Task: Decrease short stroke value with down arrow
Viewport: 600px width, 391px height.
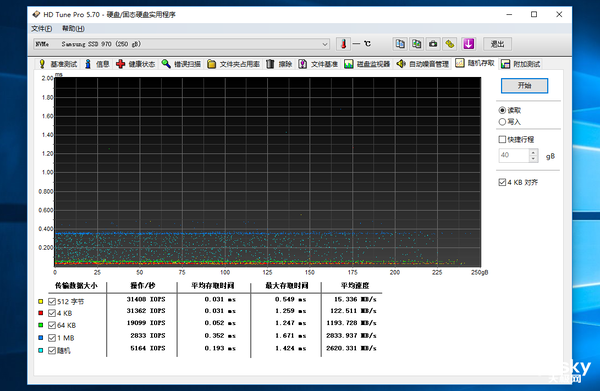Action: click(x=533, y=158)
